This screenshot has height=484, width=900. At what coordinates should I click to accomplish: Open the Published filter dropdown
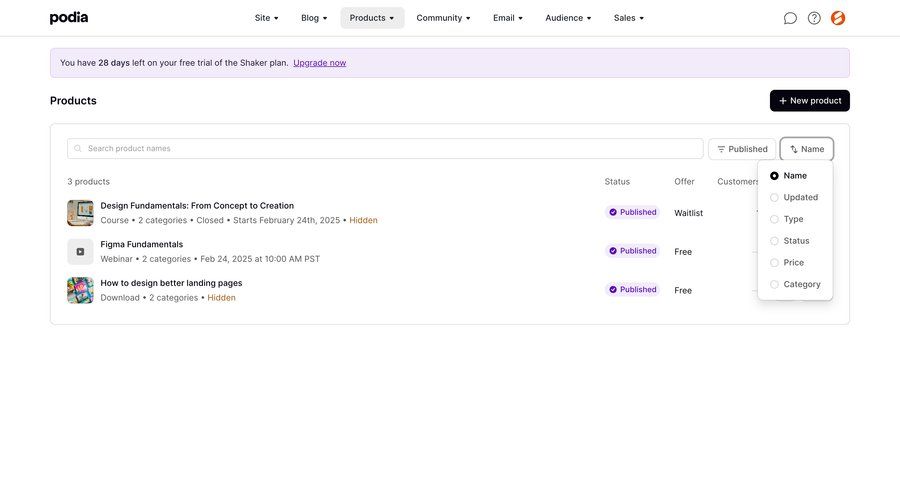(742, 149)
